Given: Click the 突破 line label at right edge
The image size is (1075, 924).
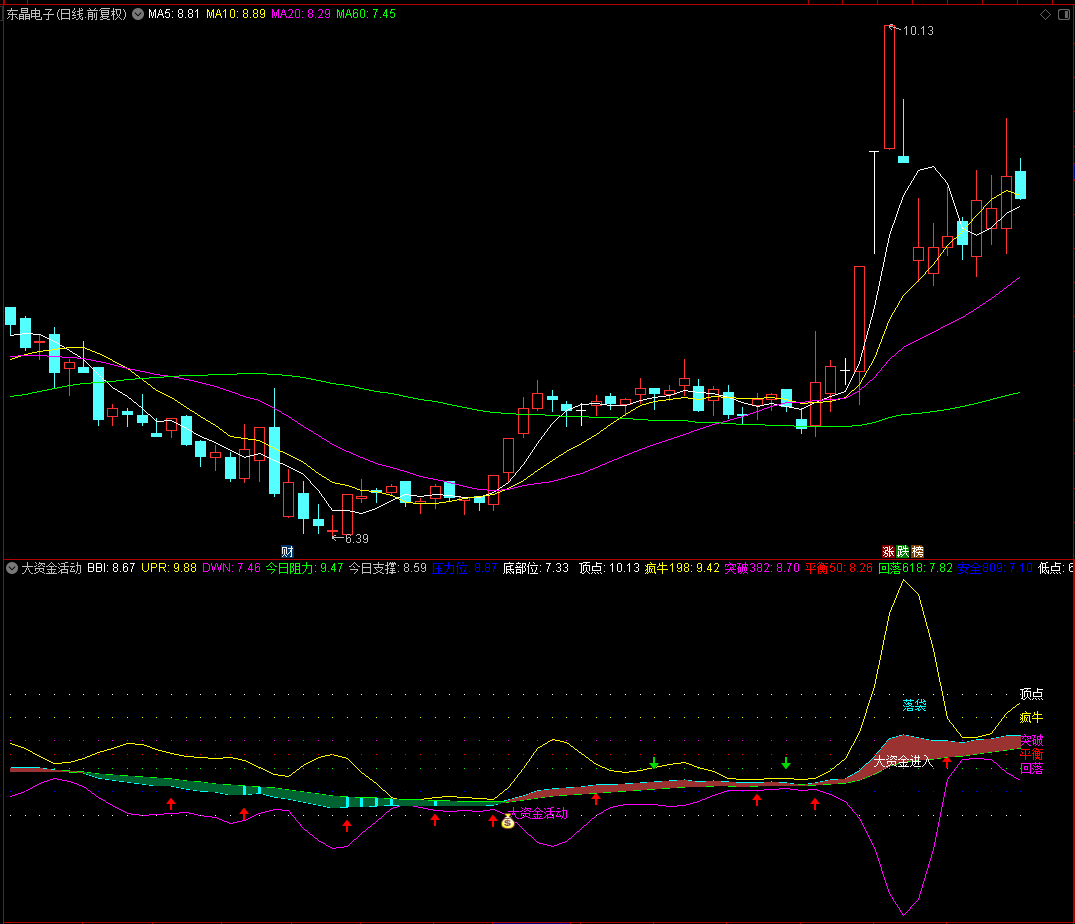Looking at the screenshot, I should (1031, 740).
